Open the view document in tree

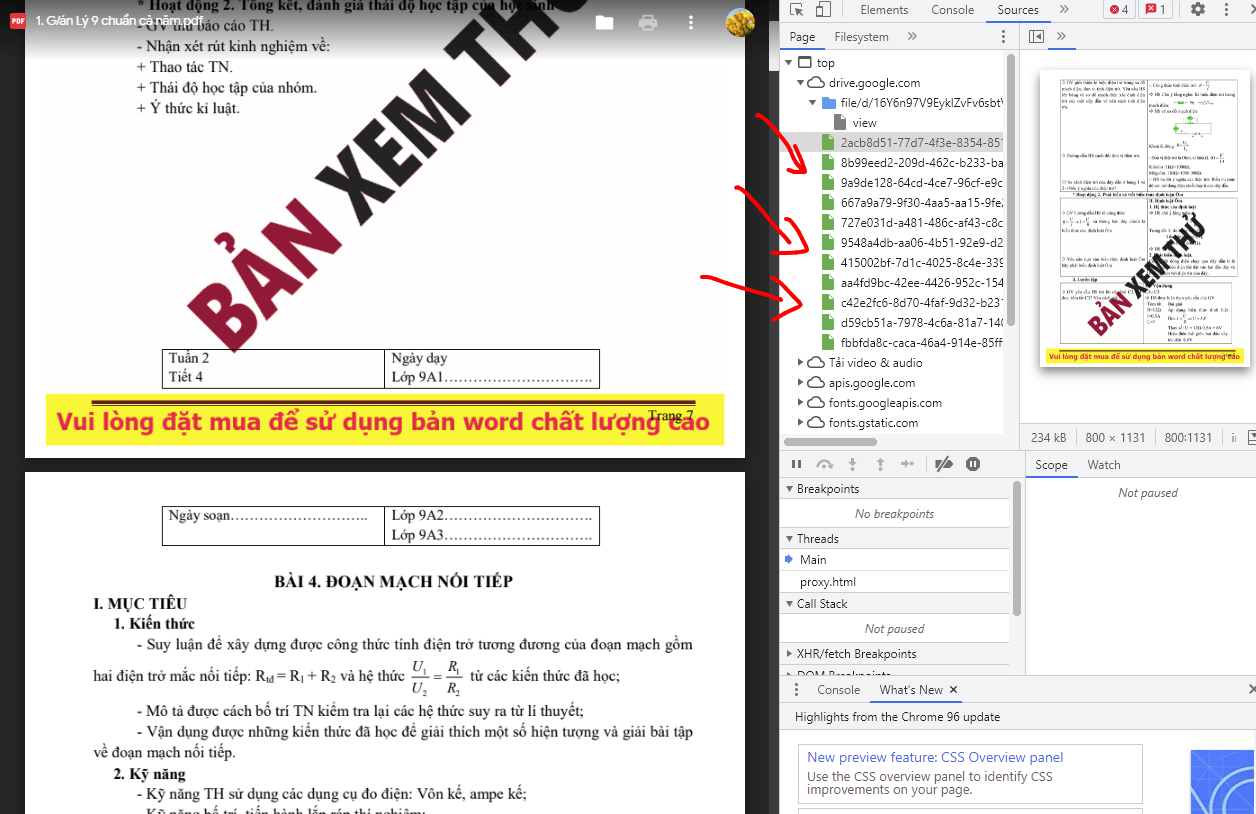coord(864,123)
